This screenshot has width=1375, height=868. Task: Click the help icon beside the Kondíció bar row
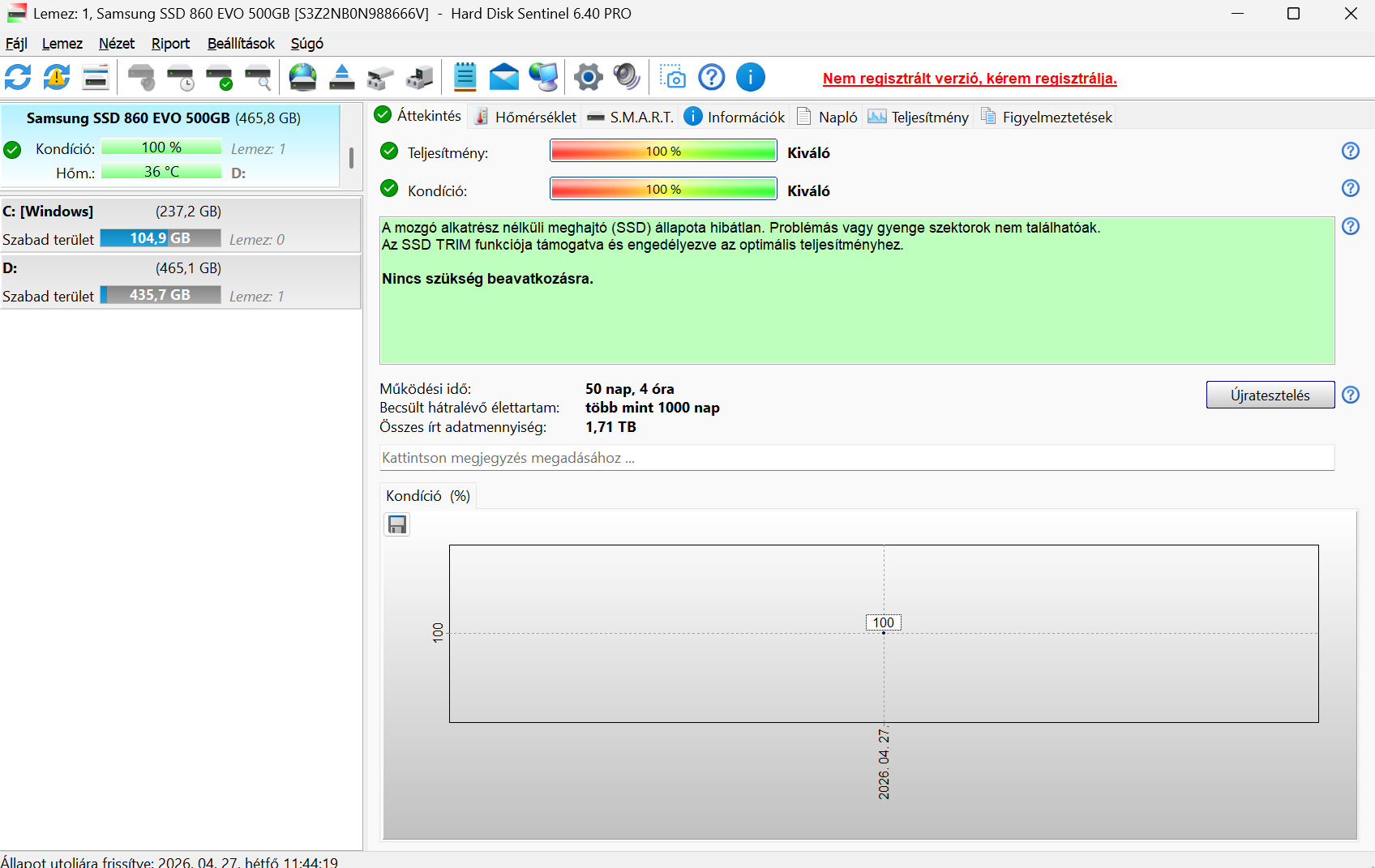1351,188
